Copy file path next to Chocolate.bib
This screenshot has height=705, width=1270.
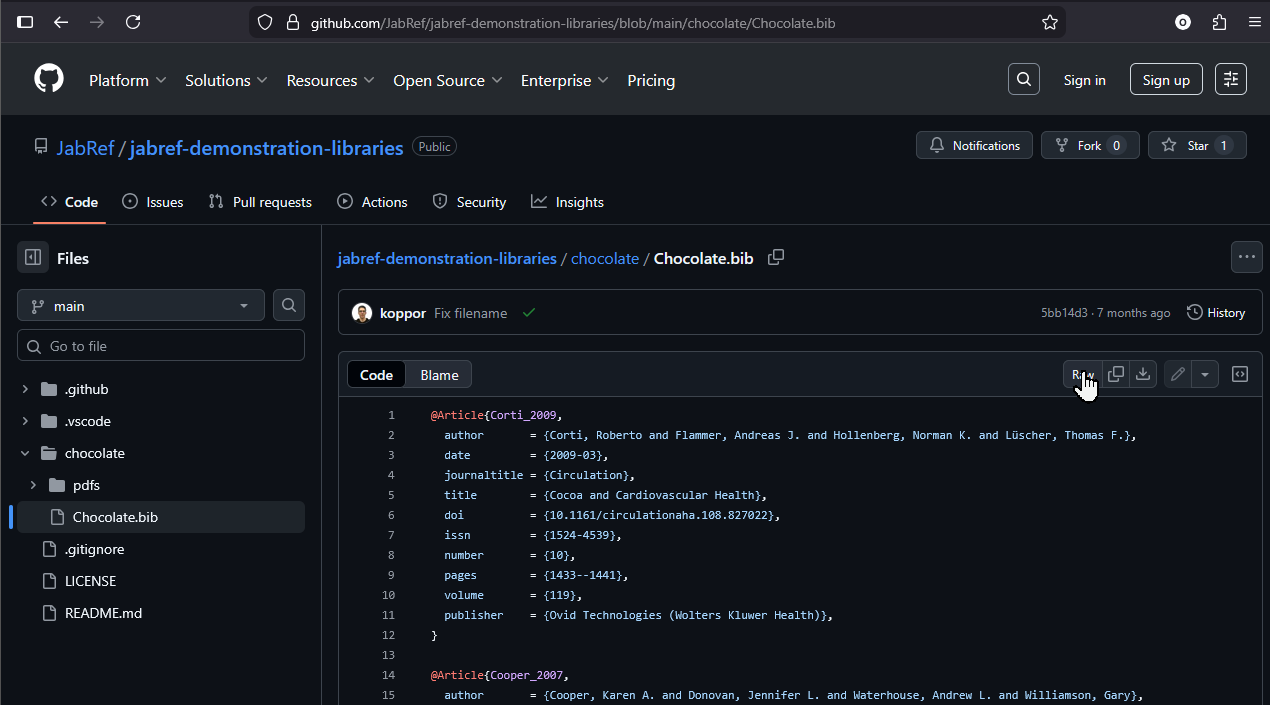(775, 258)
